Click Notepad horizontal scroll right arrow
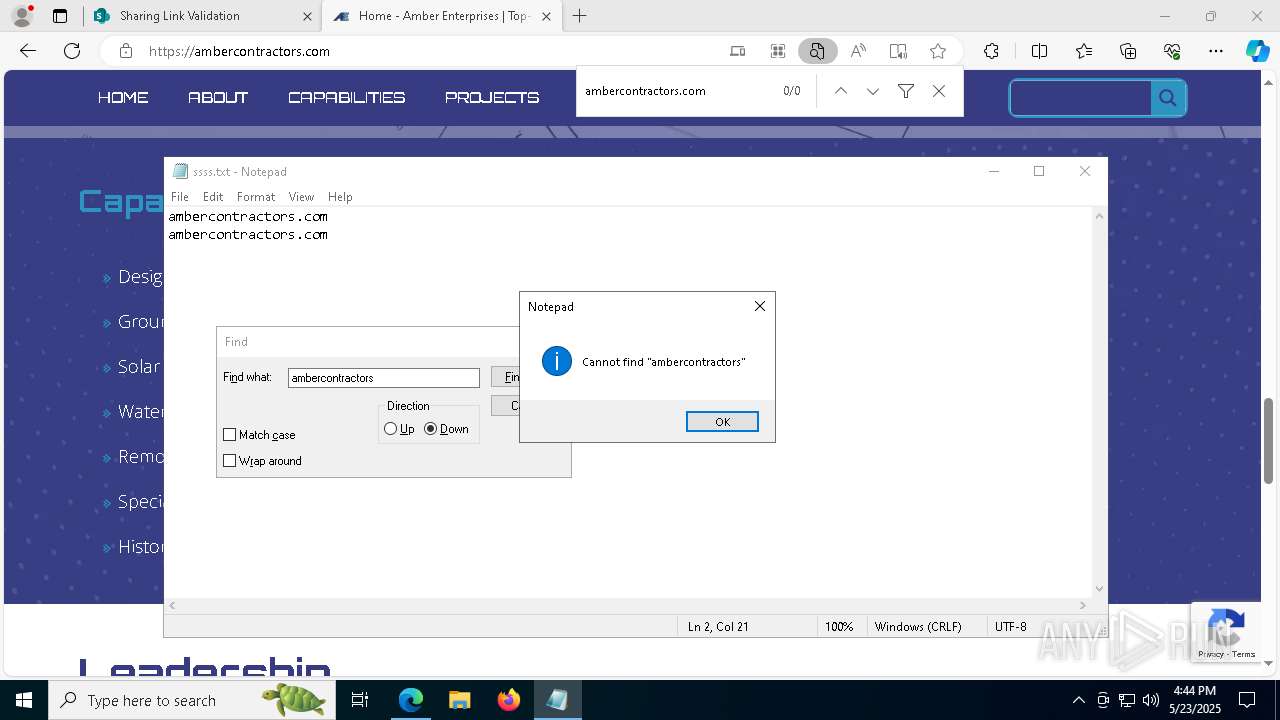This screenshot has height=720, width=1280. click(x=1083, y=605)
